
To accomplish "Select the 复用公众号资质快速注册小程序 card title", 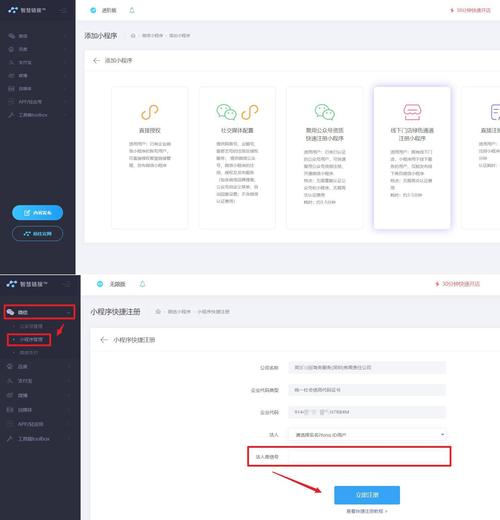I will 324,134.
